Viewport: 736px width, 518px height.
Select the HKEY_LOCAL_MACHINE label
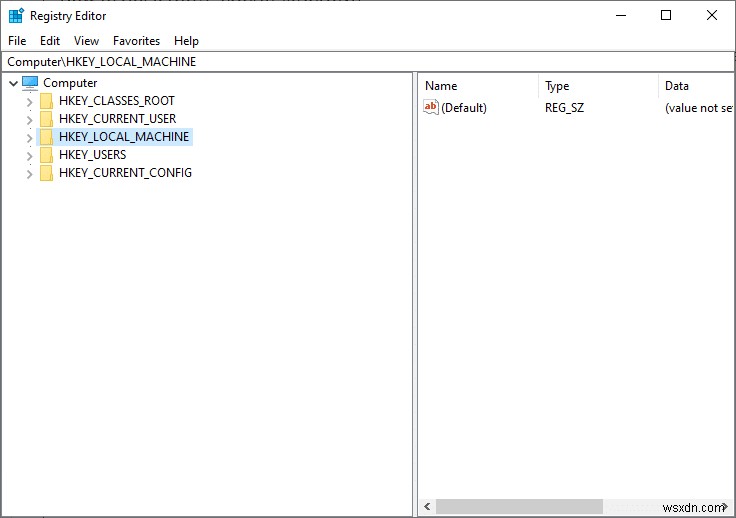124,137
